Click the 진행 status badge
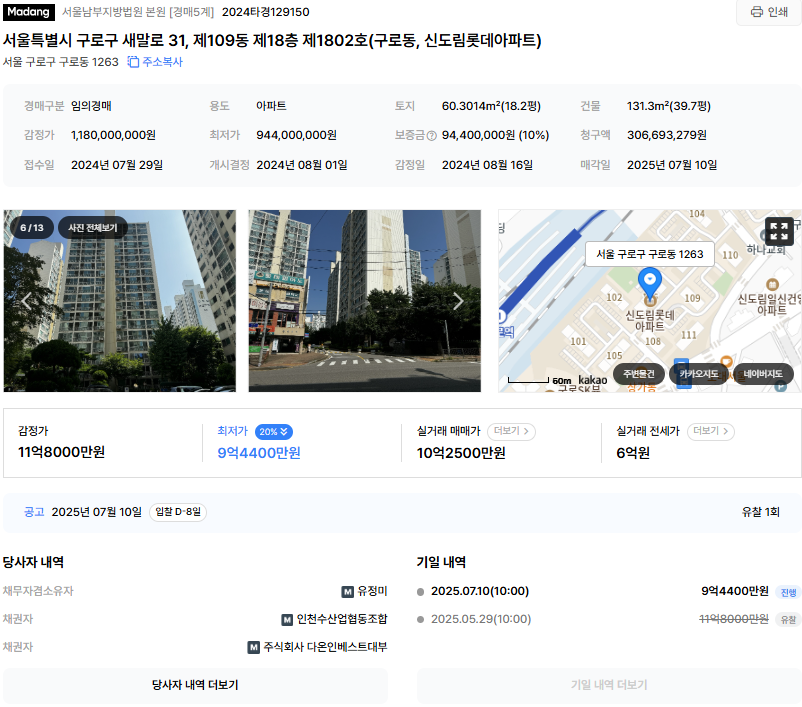 [x=788, y=592]
